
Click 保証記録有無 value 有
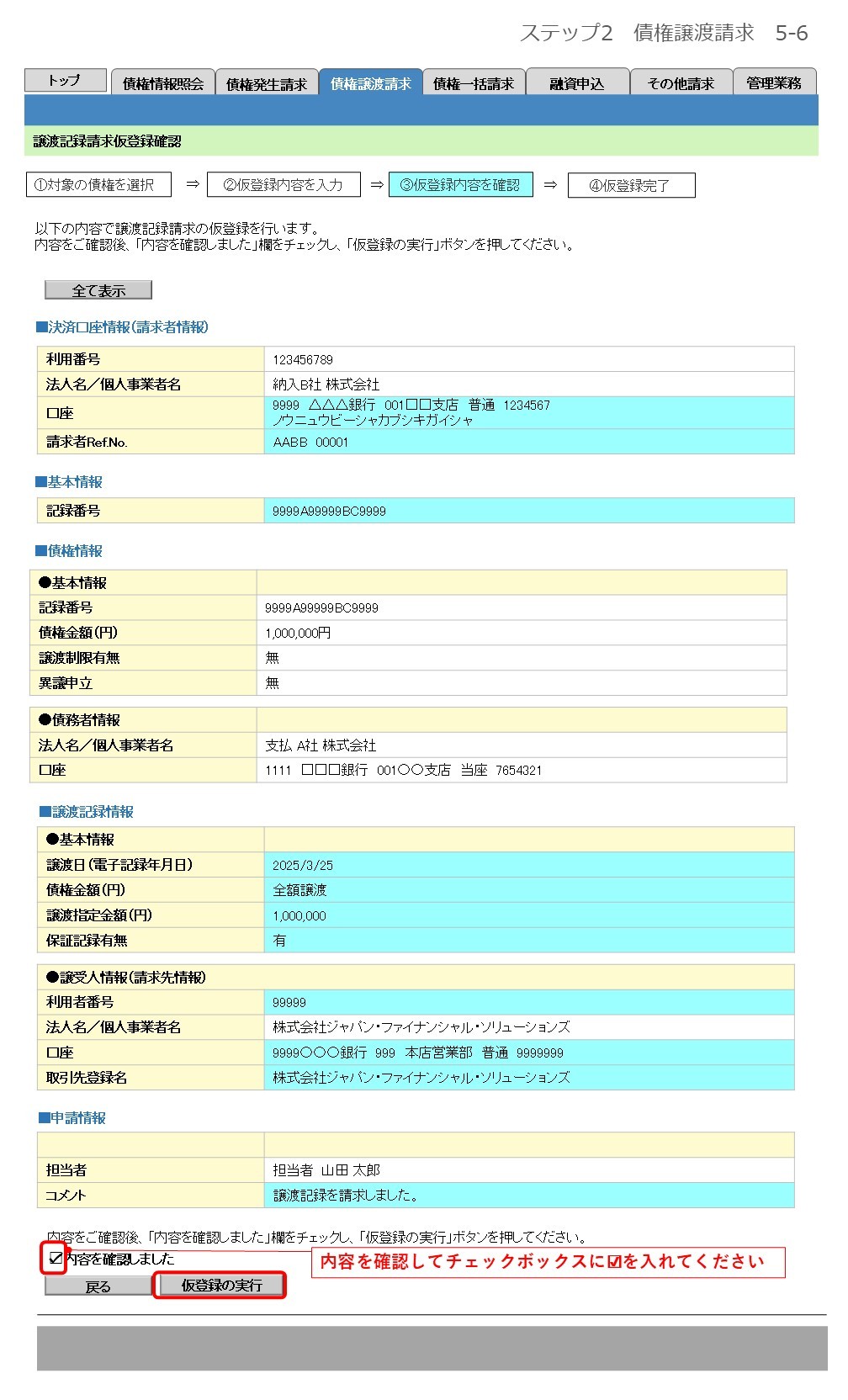(x=279, y=941)
